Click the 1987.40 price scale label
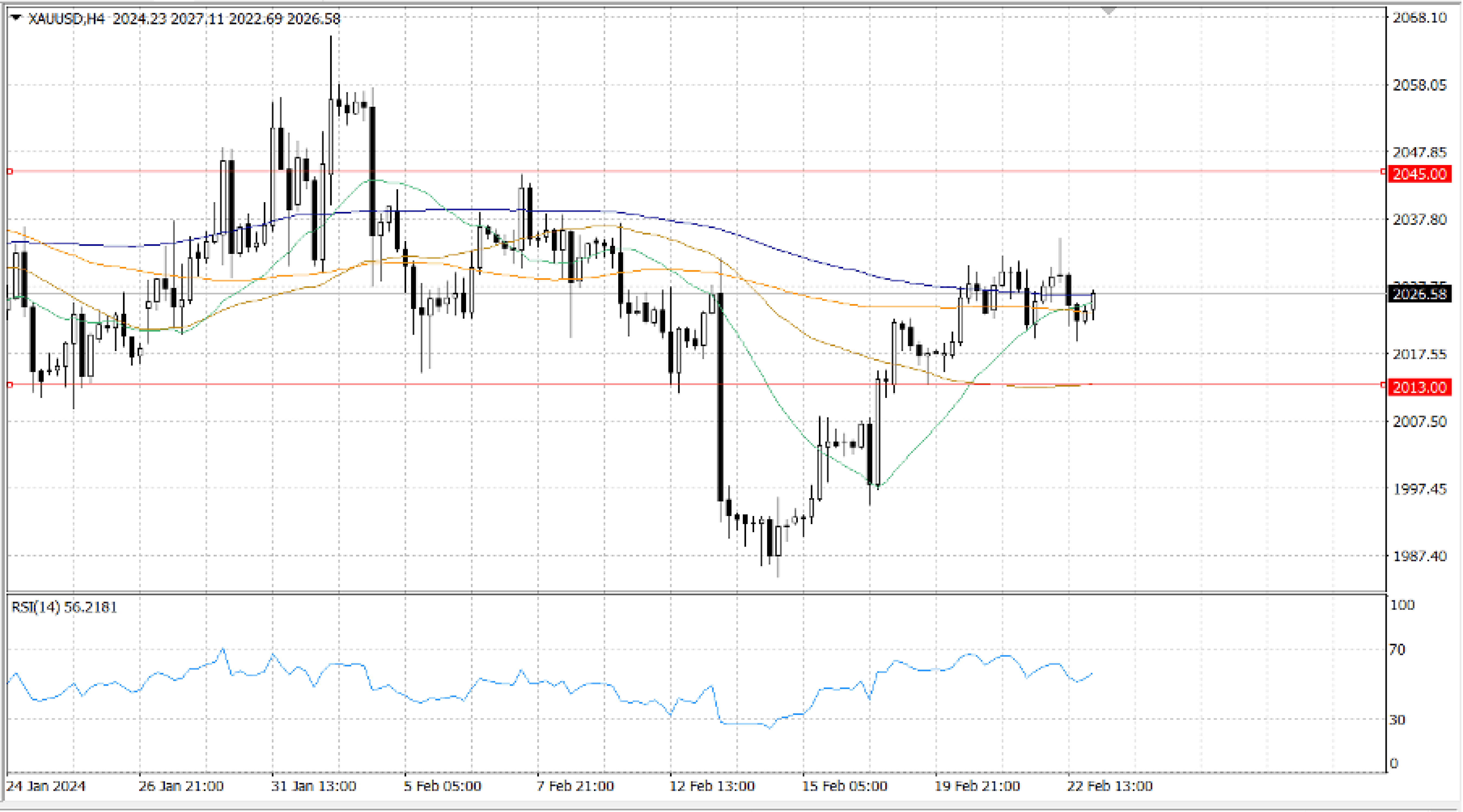The height and width of the screenshot is (812, 1463). [1419, 556]
